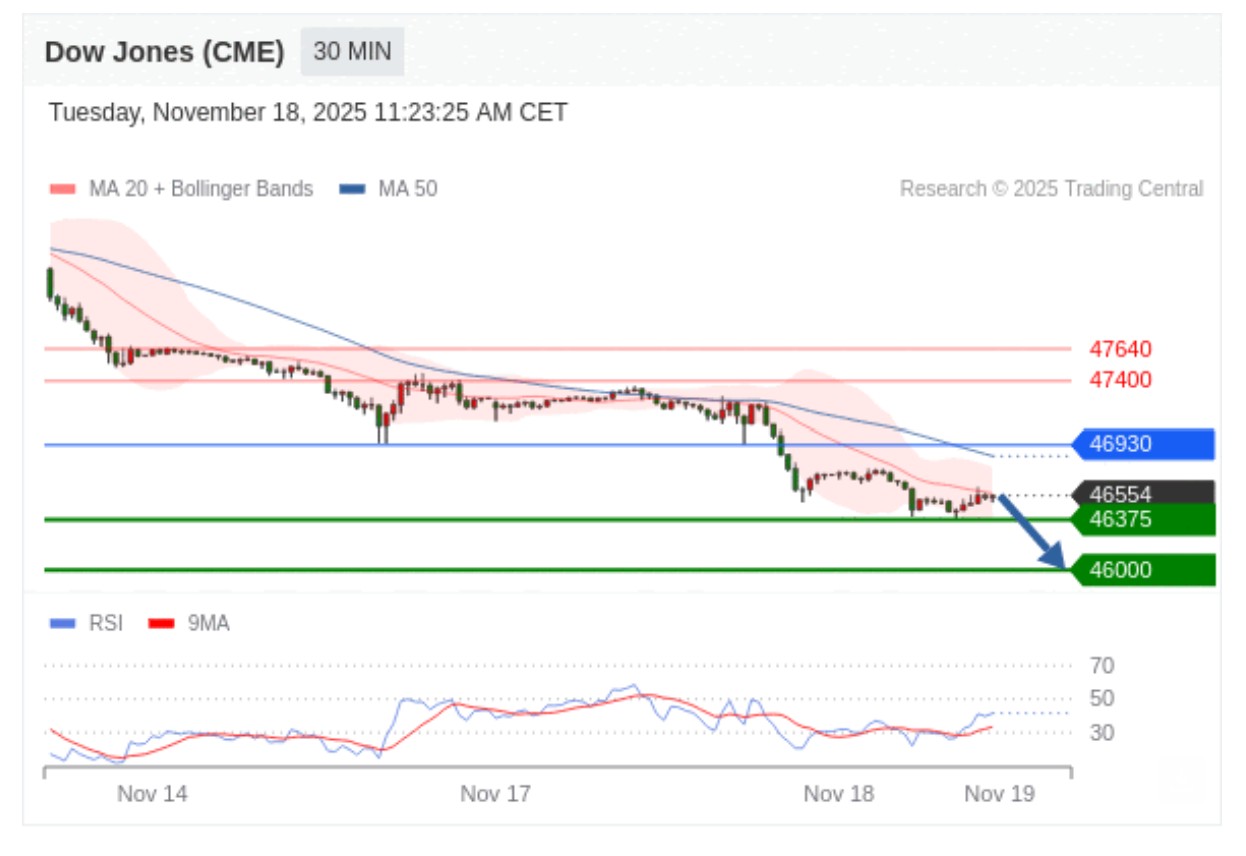Open the Trading Central research credit
Viewport: 1246px width, 856px height.
tap(1051, 189)
